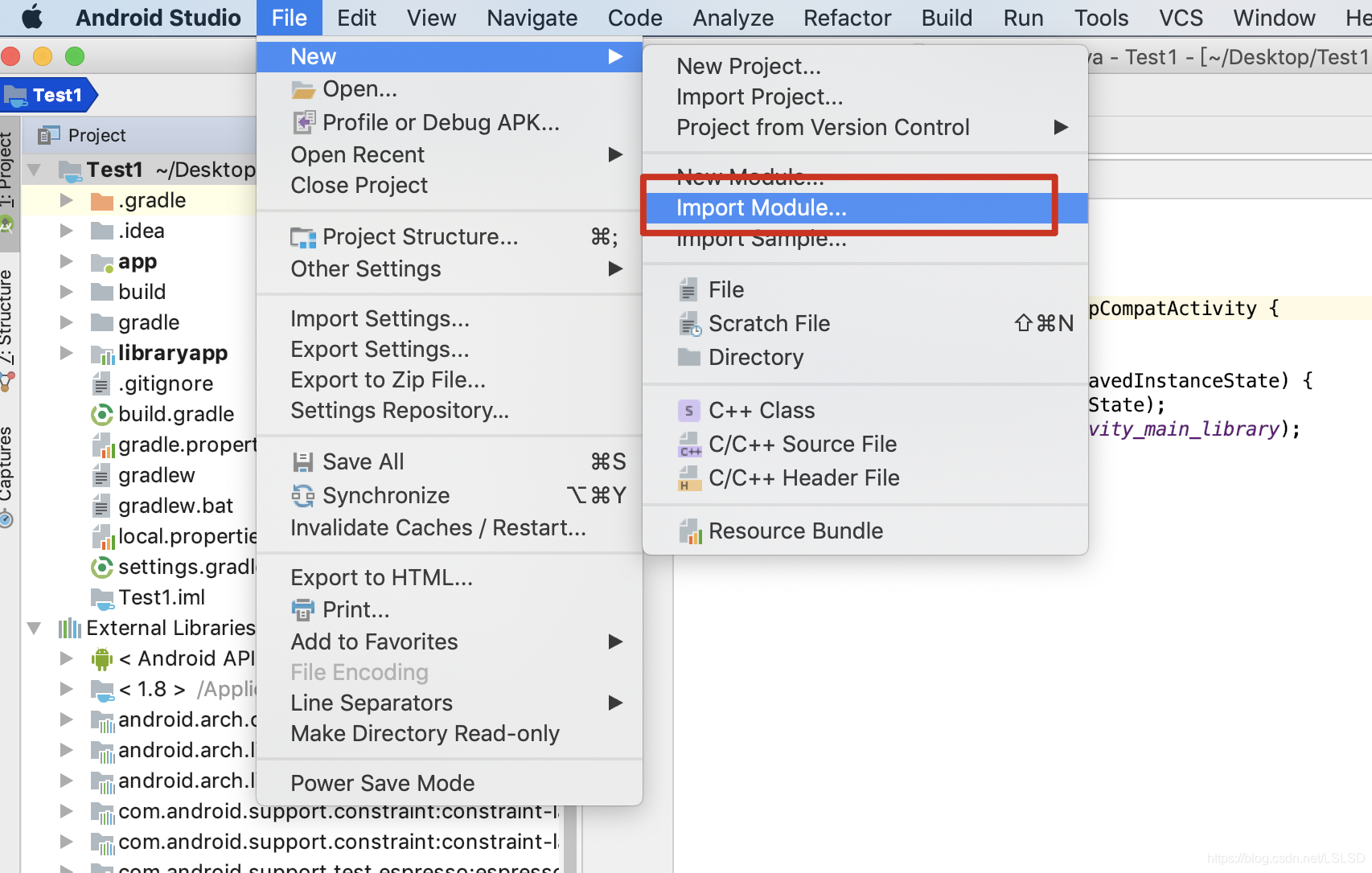
Task: Open the Apple menu
Action: [32, 17]
